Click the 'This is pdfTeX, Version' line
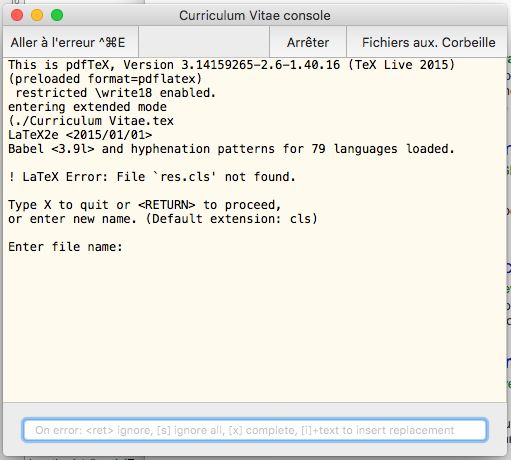The width and height of the screenshot is (511, 460). pos(232,65)
